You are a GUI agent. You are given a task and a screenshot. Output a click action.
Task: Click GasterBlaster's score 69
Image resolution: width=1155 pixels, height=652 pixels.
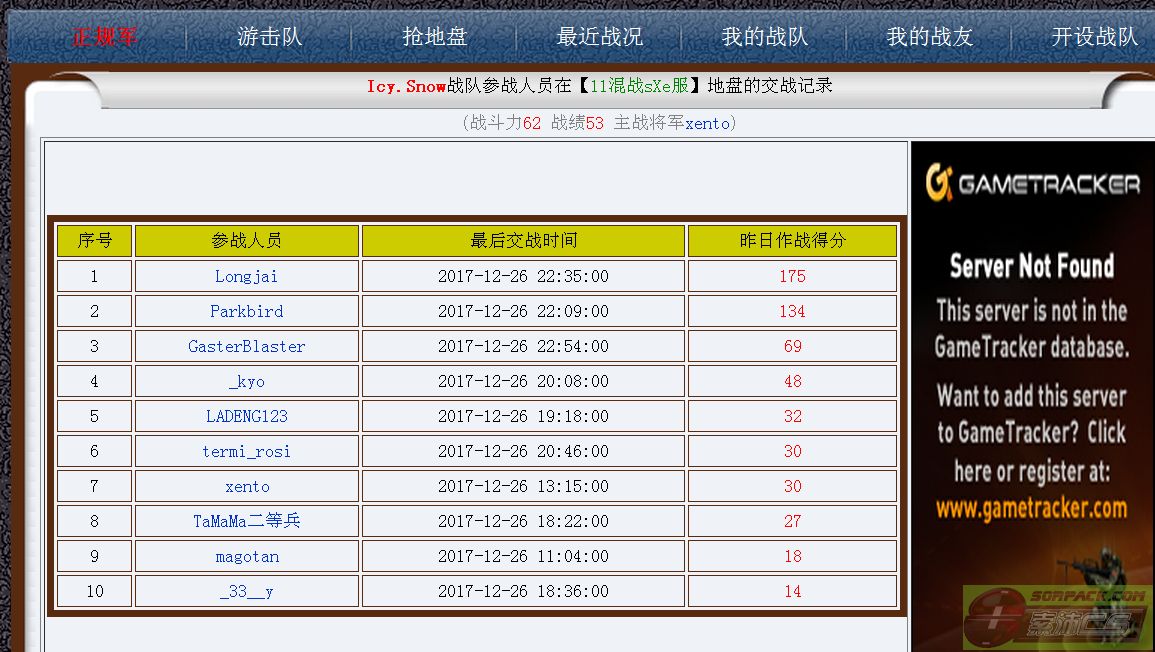(793, 346)
